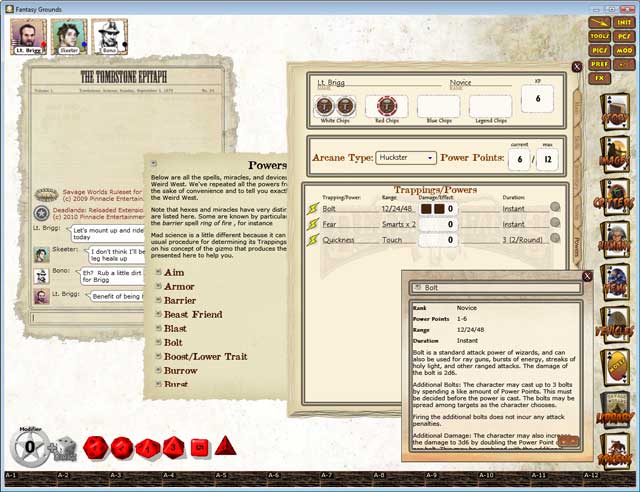Toggle the round button on the Fear row
Screen dimensions: 640x492
[555, 224]
